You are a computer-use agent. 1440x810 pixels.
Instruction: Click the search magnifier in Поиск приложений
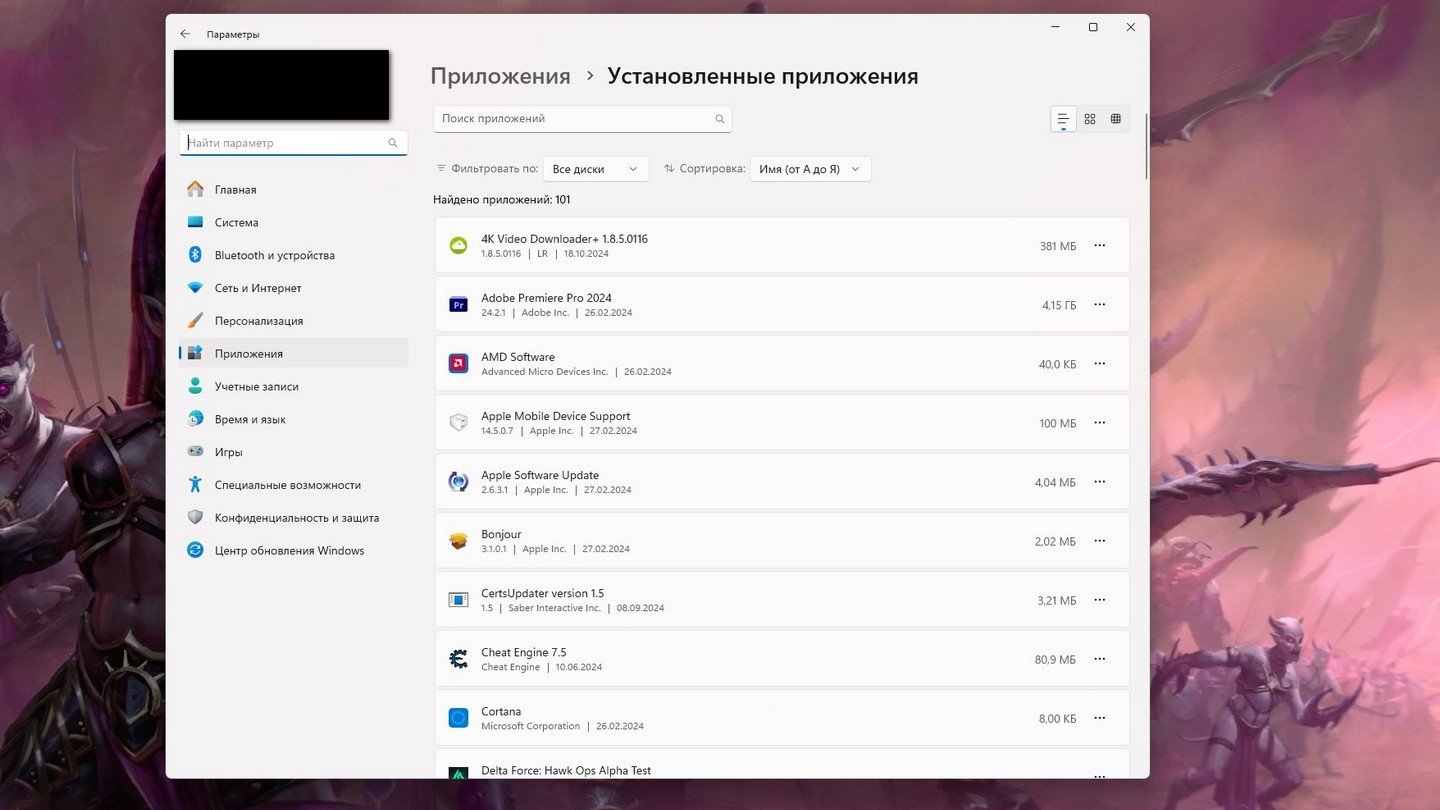(719, 119)
